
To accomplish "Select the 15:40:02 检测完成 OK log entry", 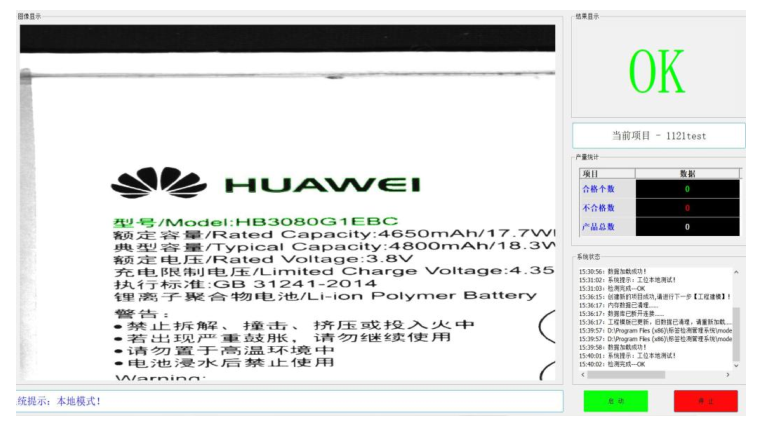I will (612, 364).
